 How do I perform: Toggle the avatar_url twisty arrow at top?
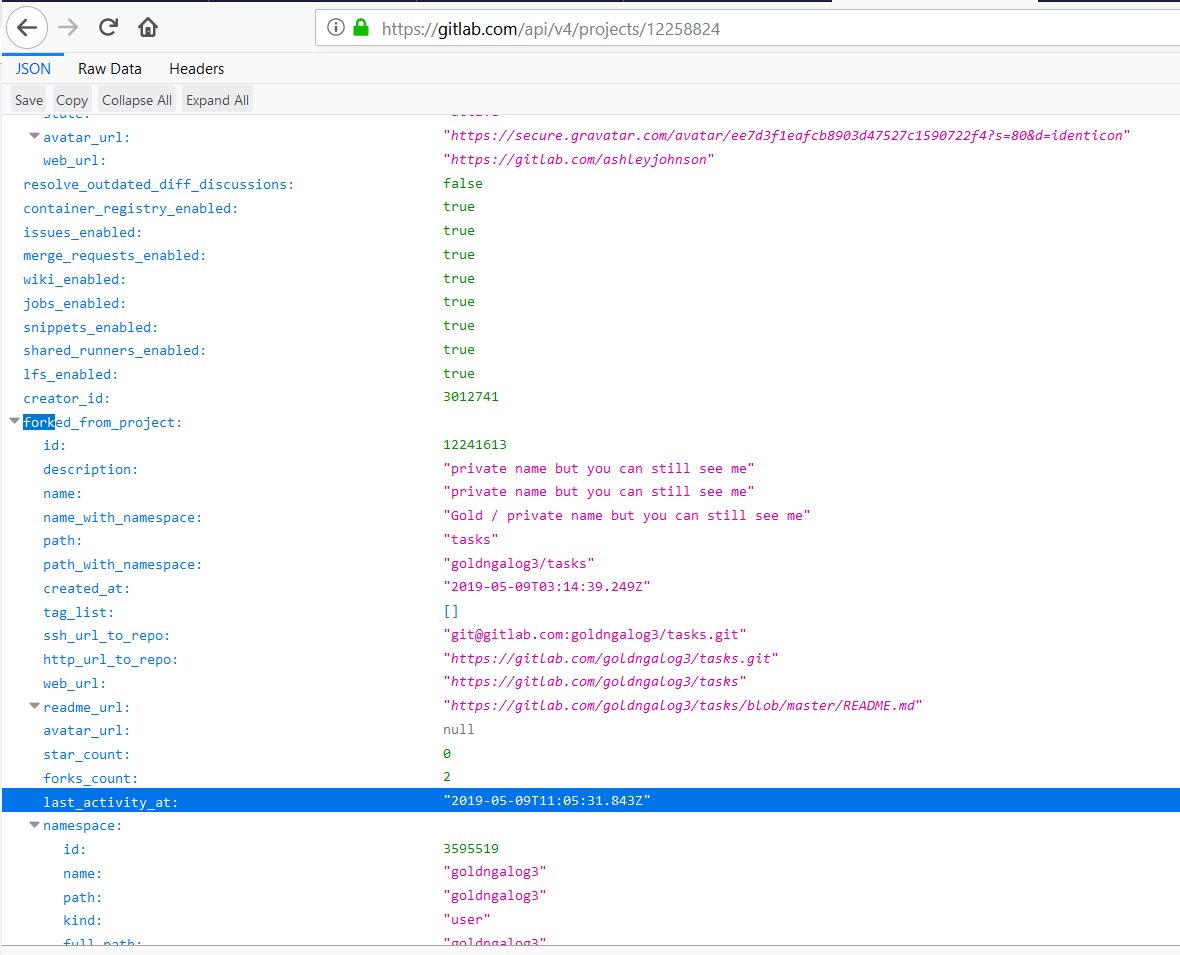(x=34, y=137)
